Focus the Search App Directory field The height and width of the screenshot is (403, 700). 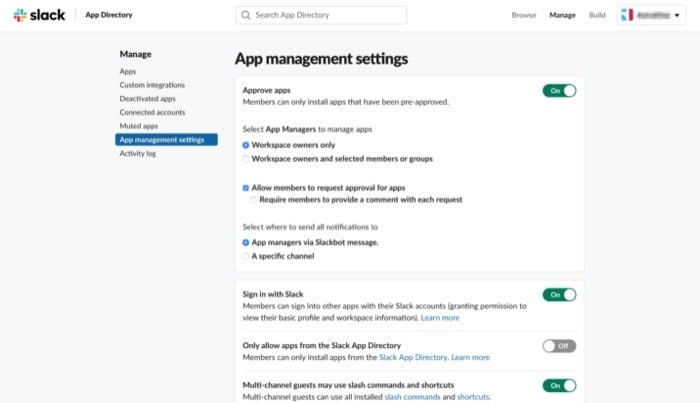(x=321, y=15)
